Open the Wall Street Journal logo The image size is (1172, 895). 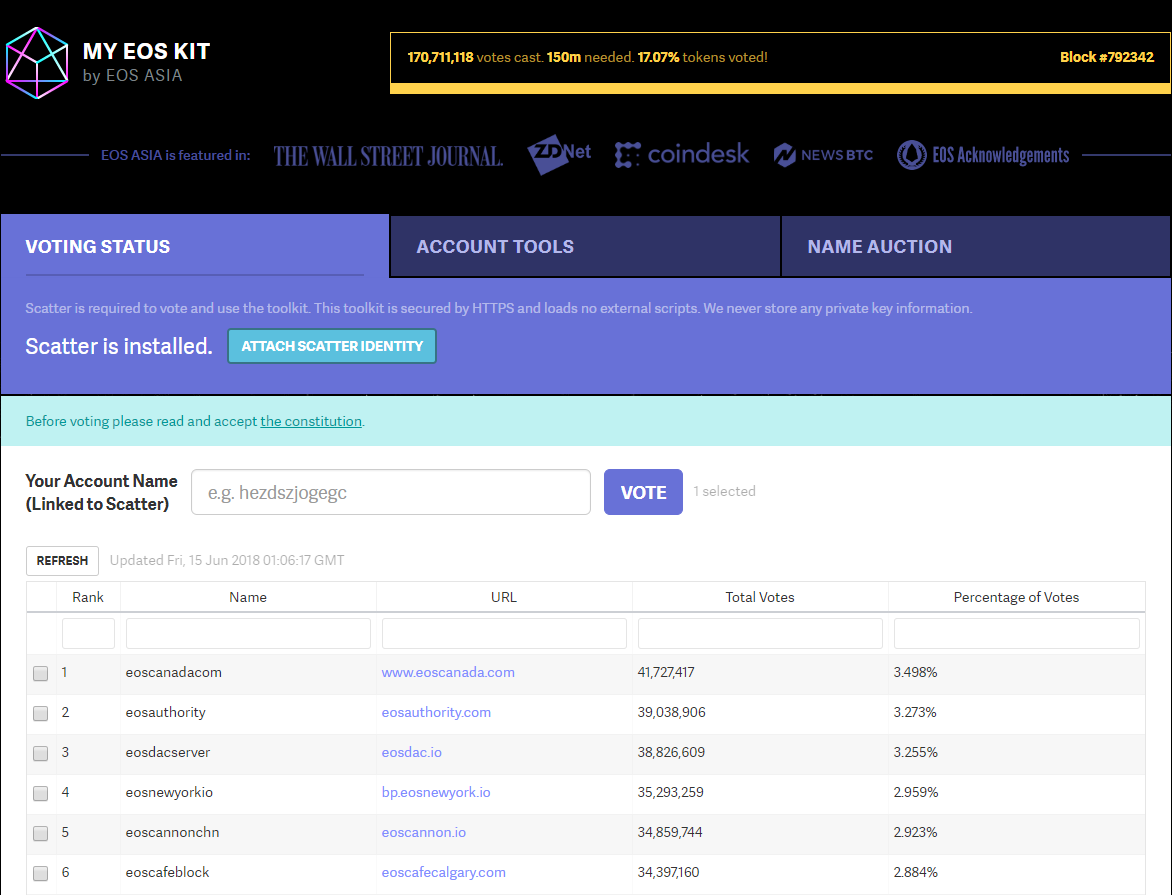[388, 156]
